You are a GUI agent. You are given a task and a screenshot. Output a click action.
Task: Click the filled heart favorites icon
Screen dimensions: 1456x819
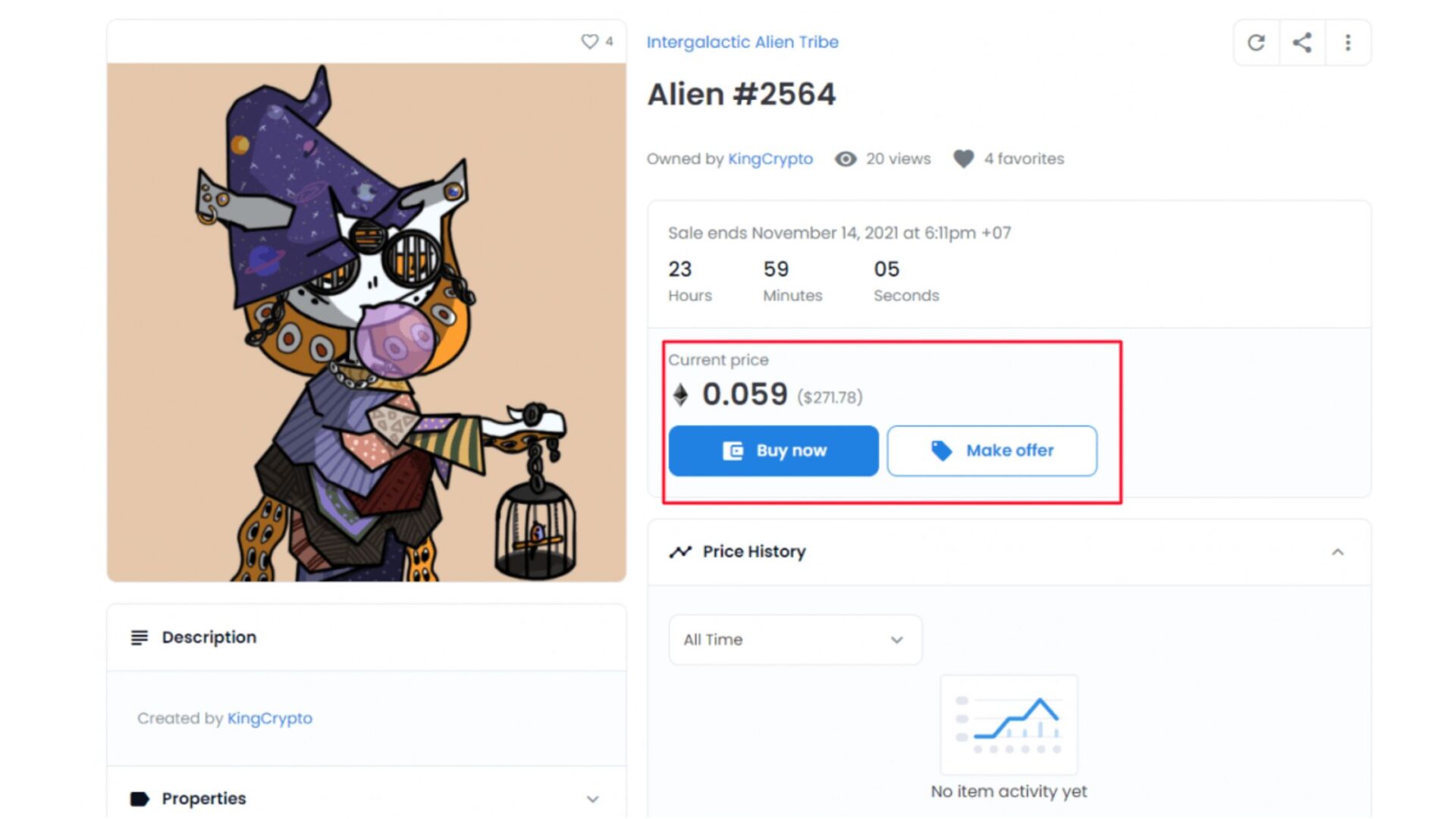(963, 159)
